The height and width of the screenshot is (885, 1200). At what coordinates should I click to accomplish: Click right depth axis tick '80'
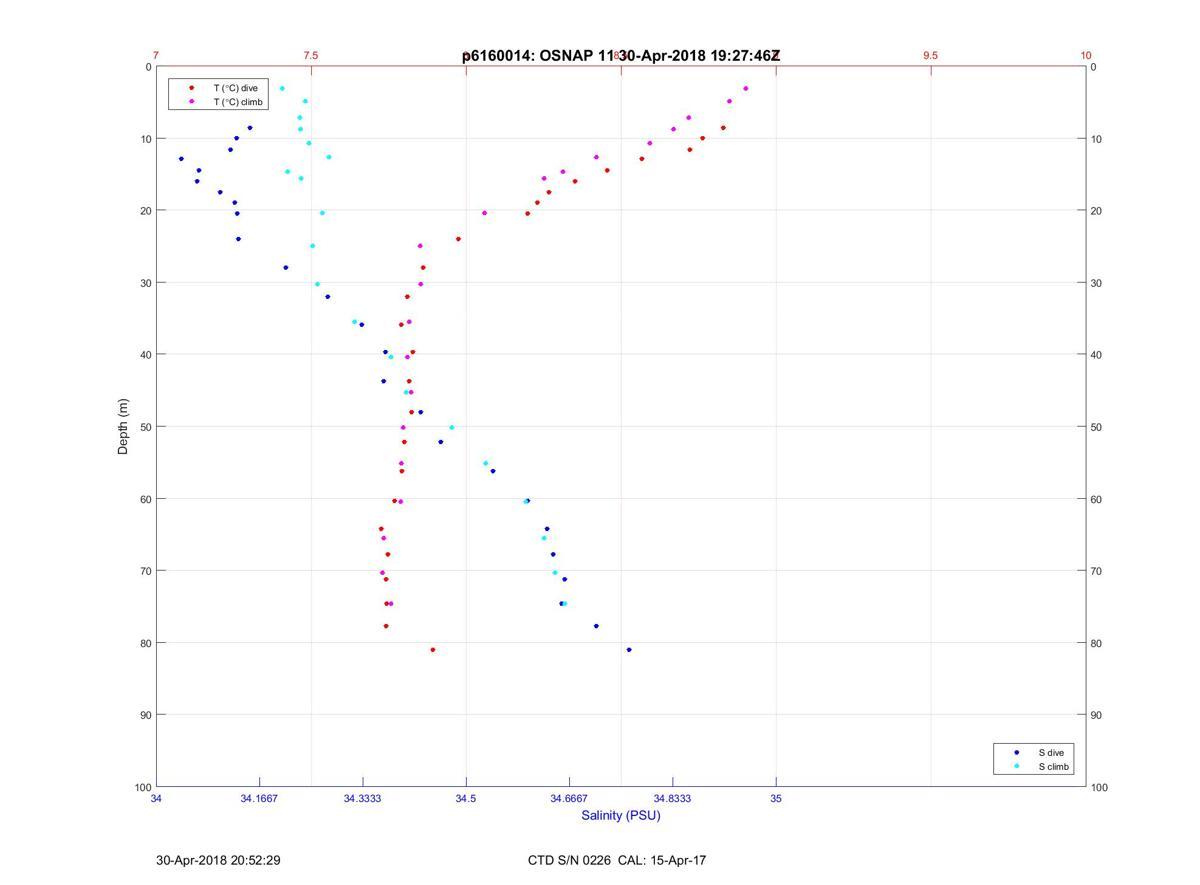tap(1097, 643)
